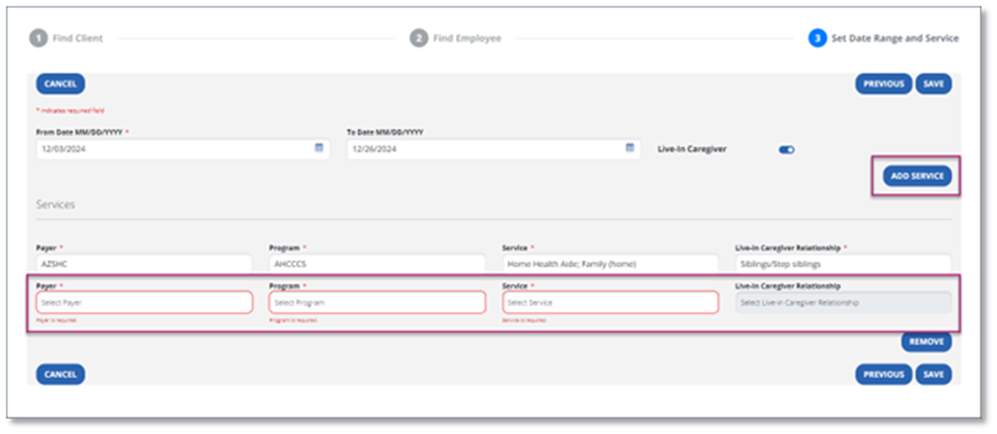Open the empty Select Program dropdown

coord(377,302)
